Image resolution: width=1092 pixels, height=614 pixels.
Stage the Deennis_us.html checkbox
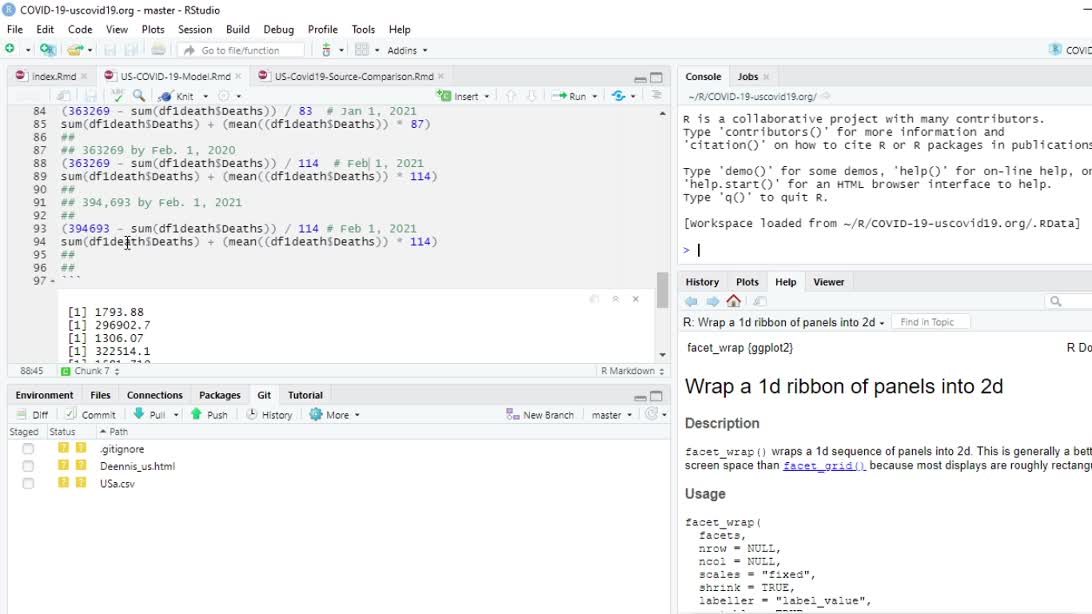click(x=28, y=466)
